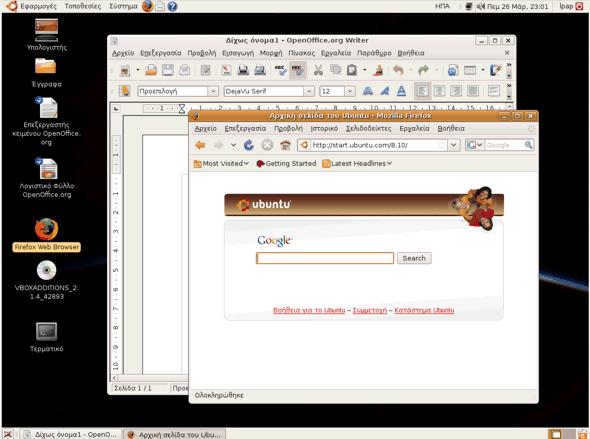Toggle Align Right in Writer

click(456, 91)
